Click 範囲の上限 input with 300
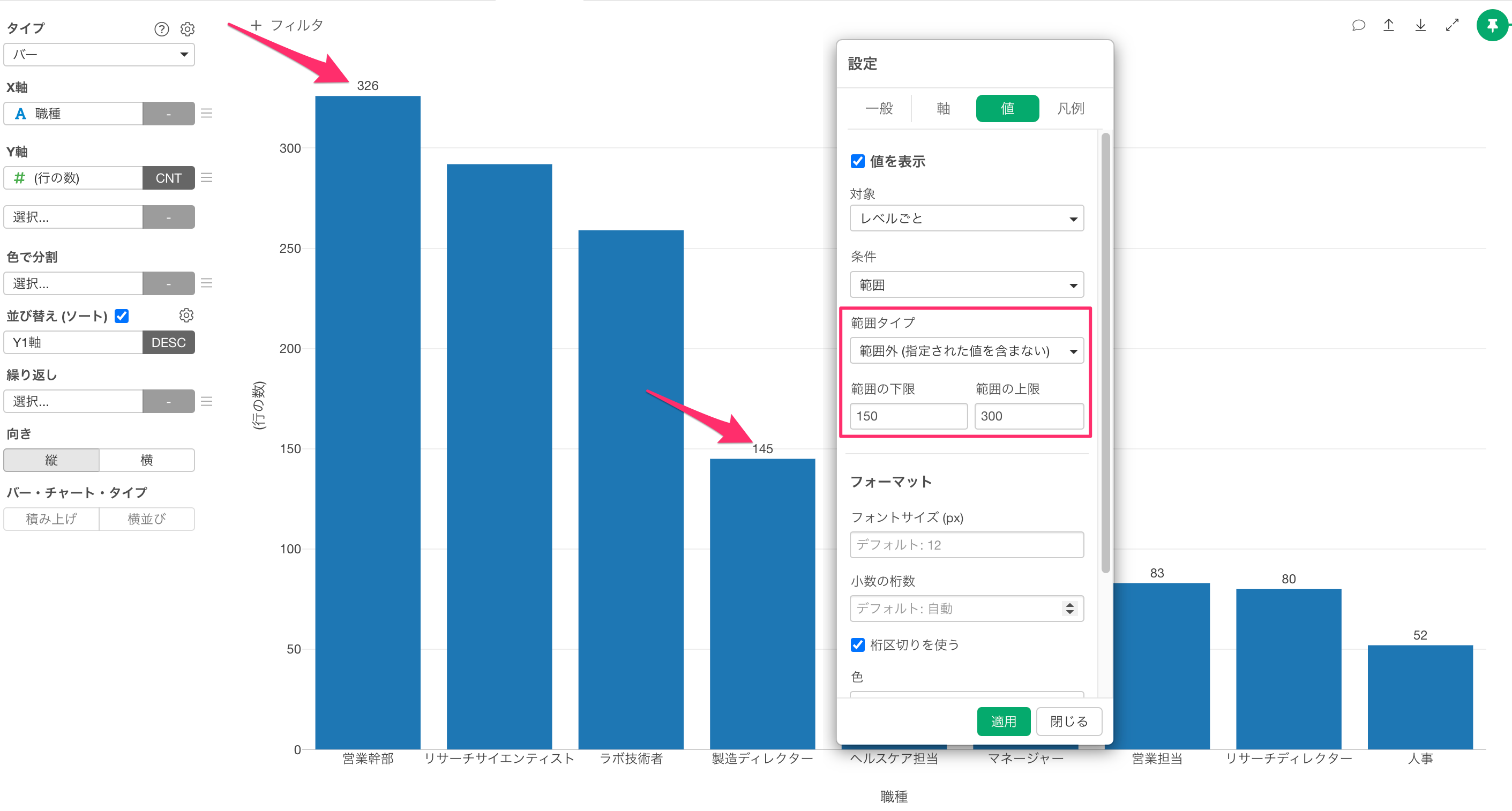Screen dimensions: 1512x811 coord(1029,416)
